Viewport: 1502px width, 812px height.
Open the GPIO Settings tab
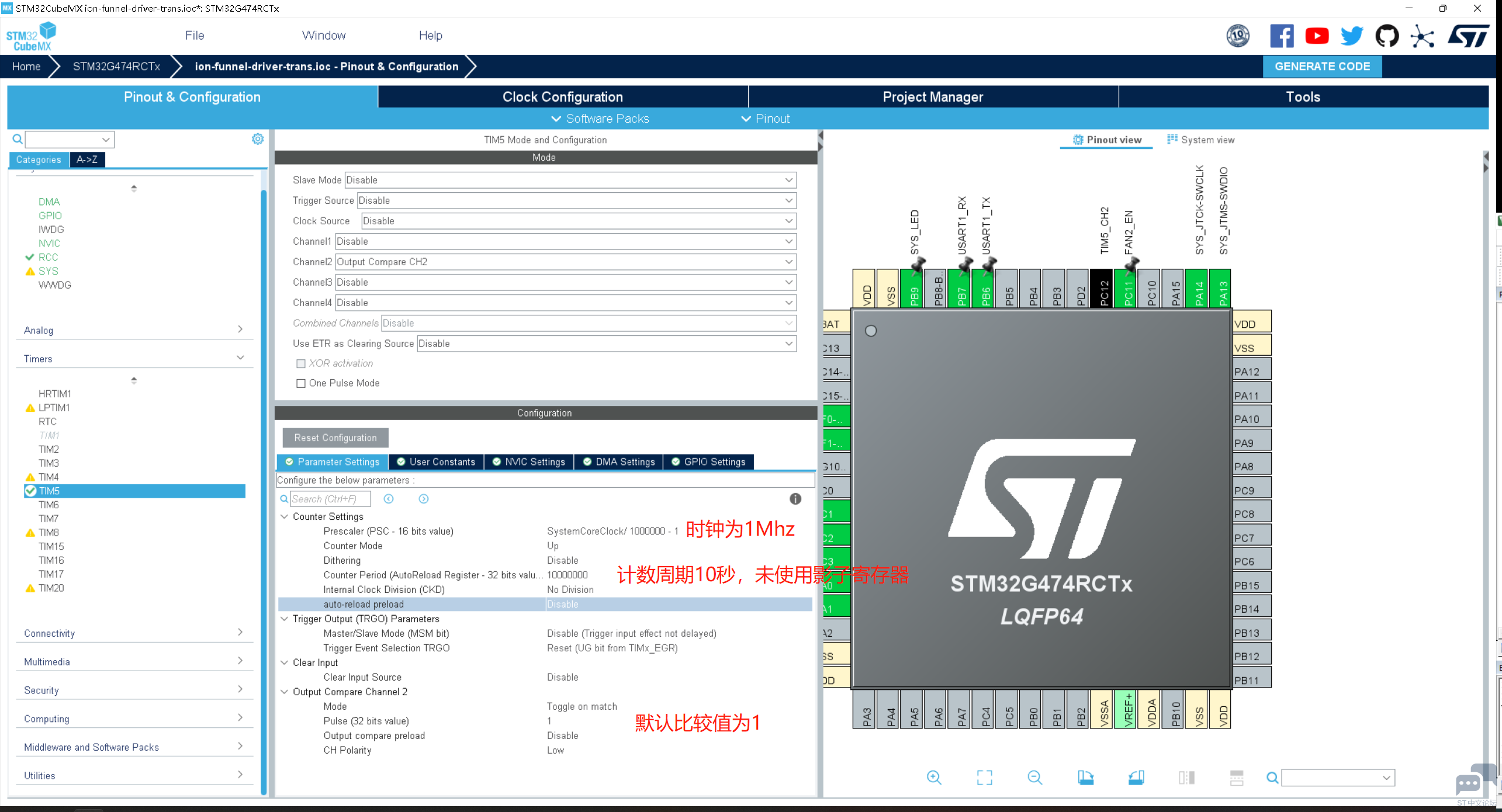point(708,462)
